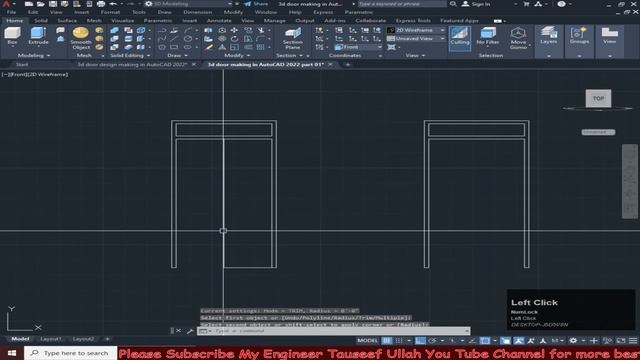Add a new drawing tab with plus button
This screenshot has height=360, width=640.
point(348,64)
